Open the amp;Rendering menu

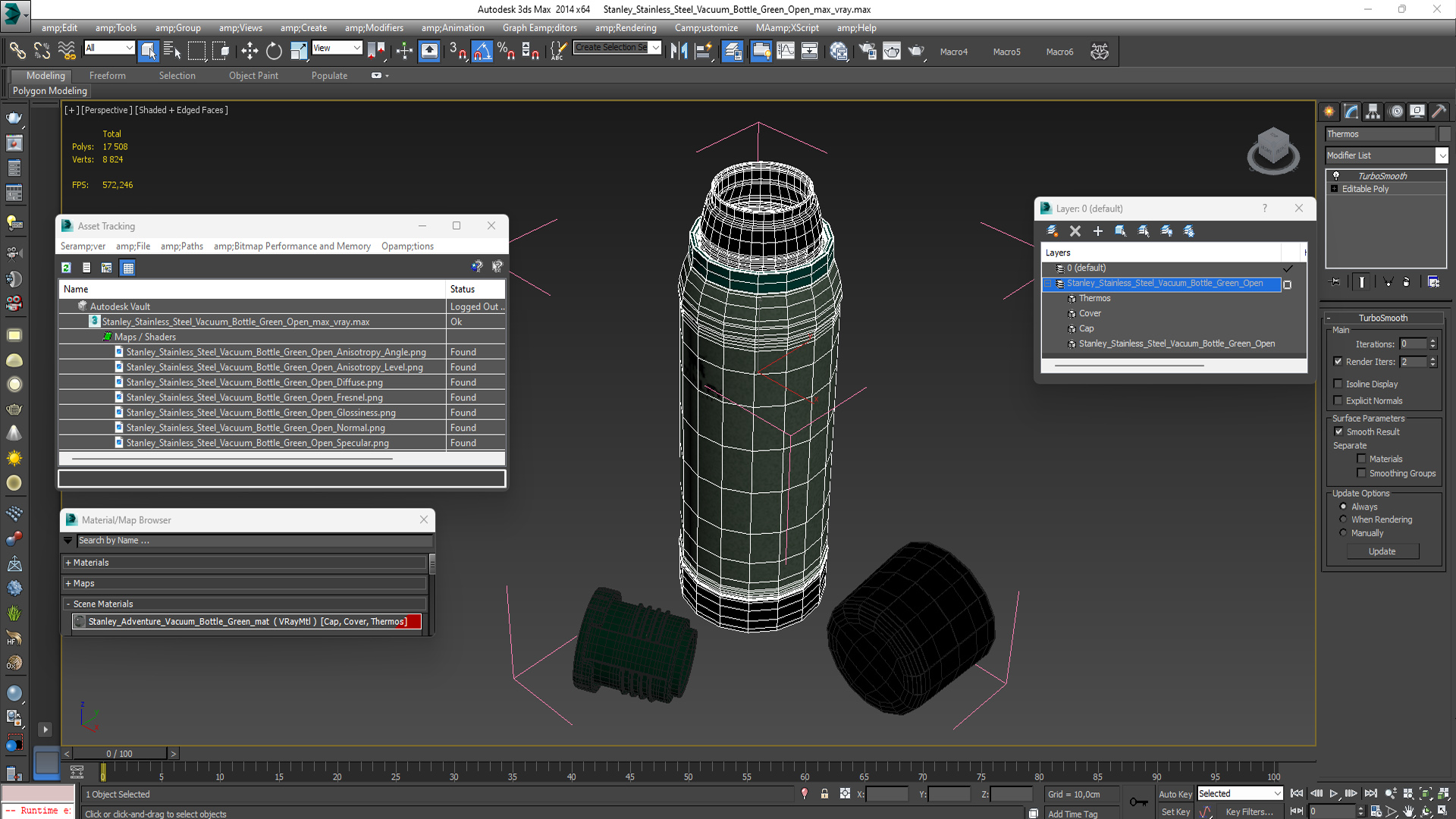coord(626,28)
